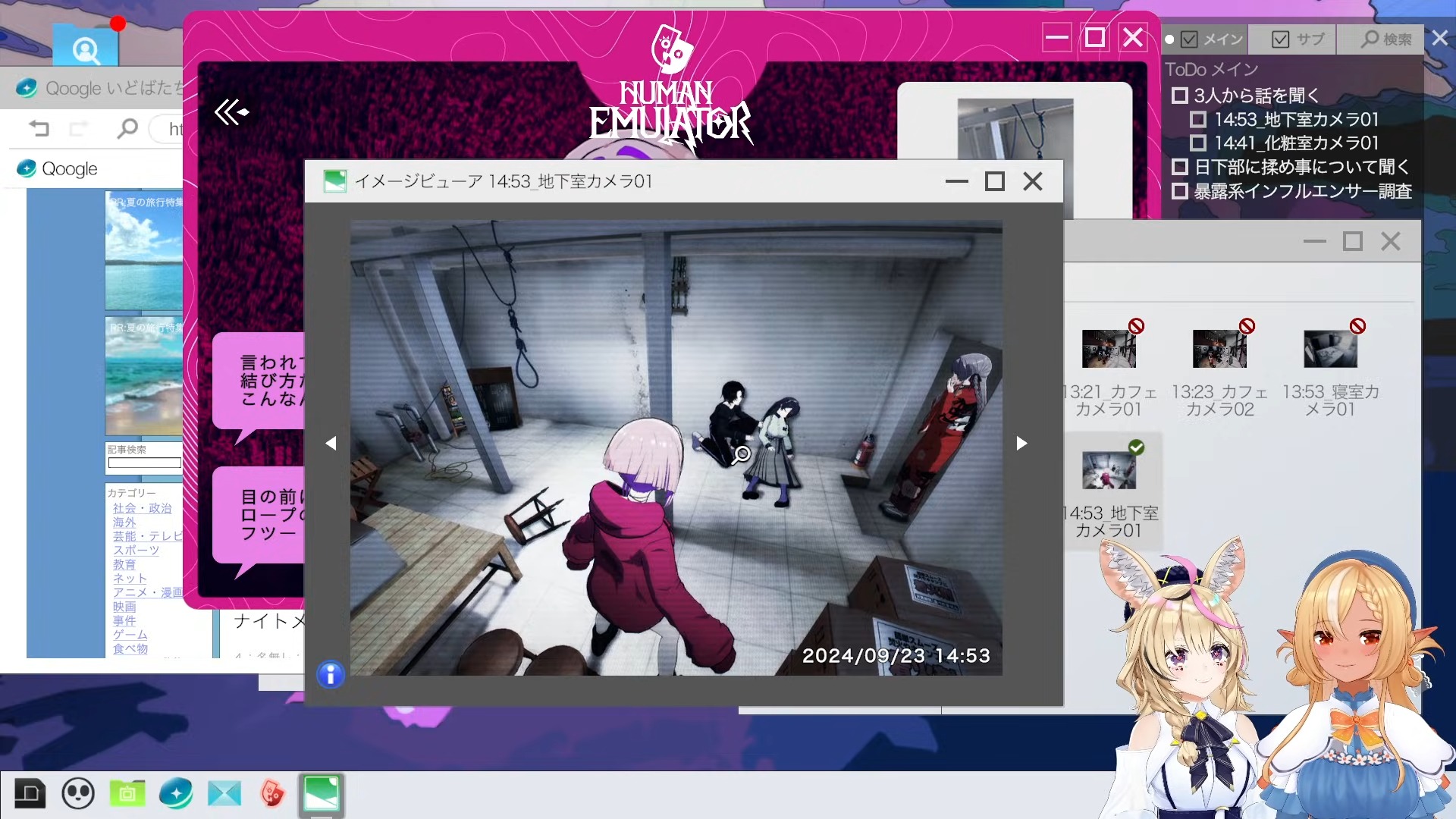Minimize the Human Emulator window
Viewport: 1456px width, 819px height.
pos(1056,37)
